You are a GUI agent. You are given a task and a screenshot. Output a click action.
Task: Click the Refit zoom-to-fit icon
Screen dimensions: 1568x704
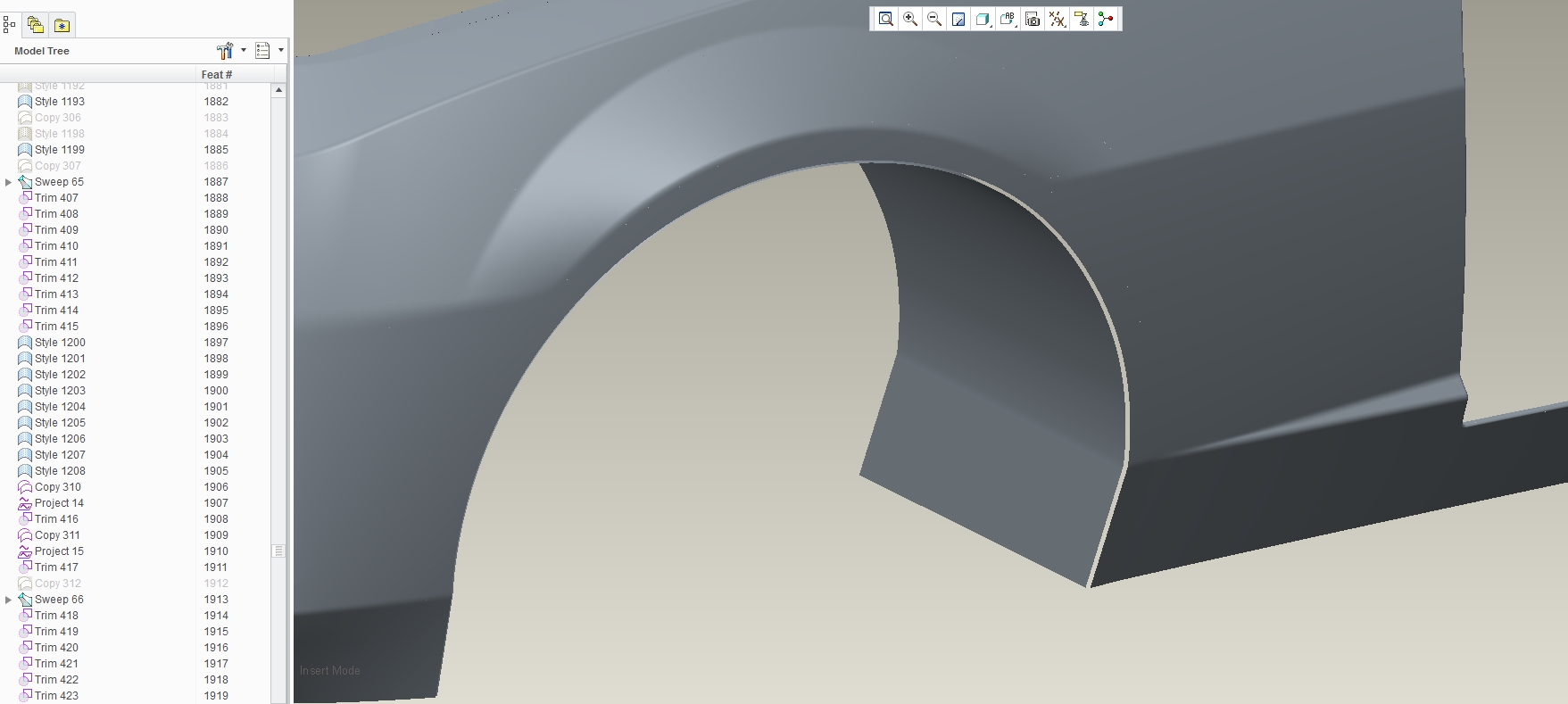885,19
